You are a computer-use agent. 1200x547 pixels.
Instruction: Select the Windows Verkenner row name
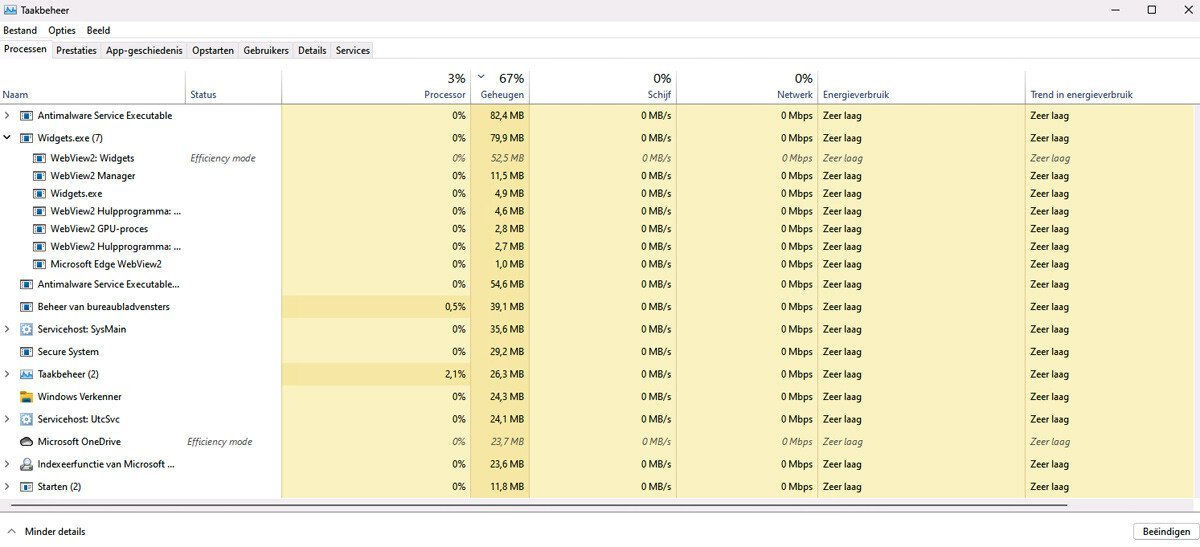80,397
